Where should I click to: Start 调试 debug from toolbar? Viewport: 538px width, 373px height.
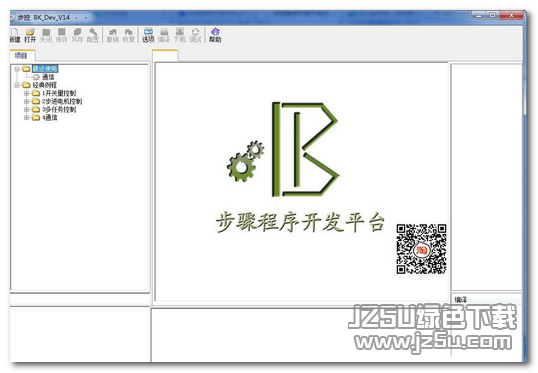click(x=195, y=36)
